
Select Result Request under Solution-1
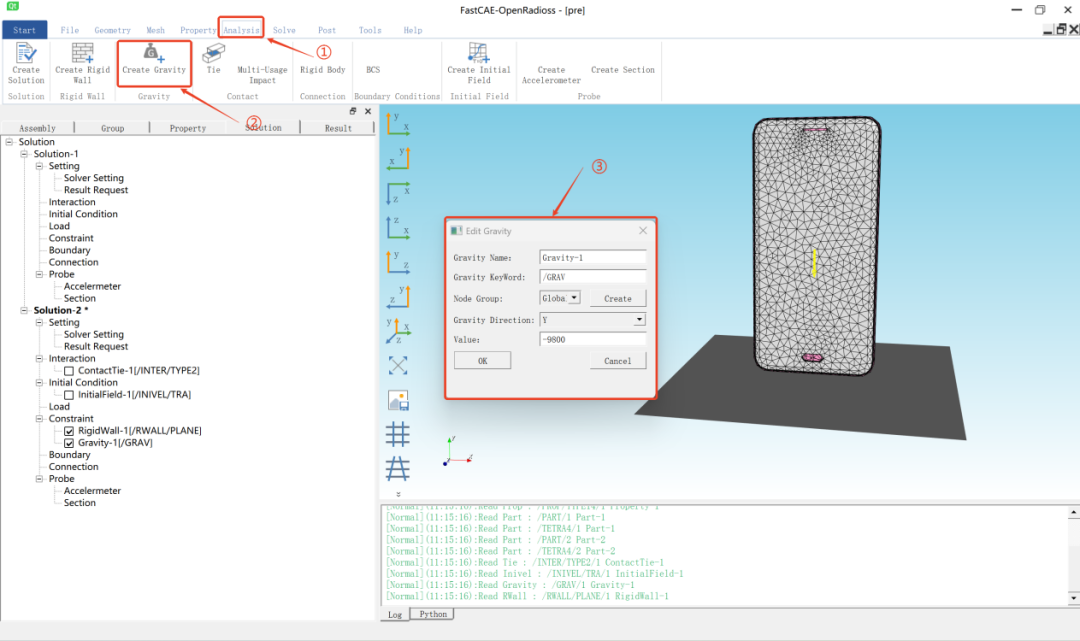click(96, 190)
